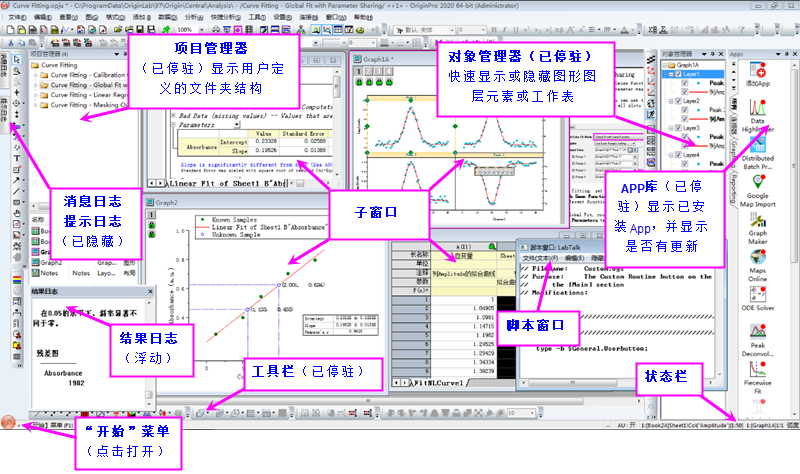Open the 工具 (Tools) menu
The width and height of the screenshot is (800, 474).
click(257, 17)
